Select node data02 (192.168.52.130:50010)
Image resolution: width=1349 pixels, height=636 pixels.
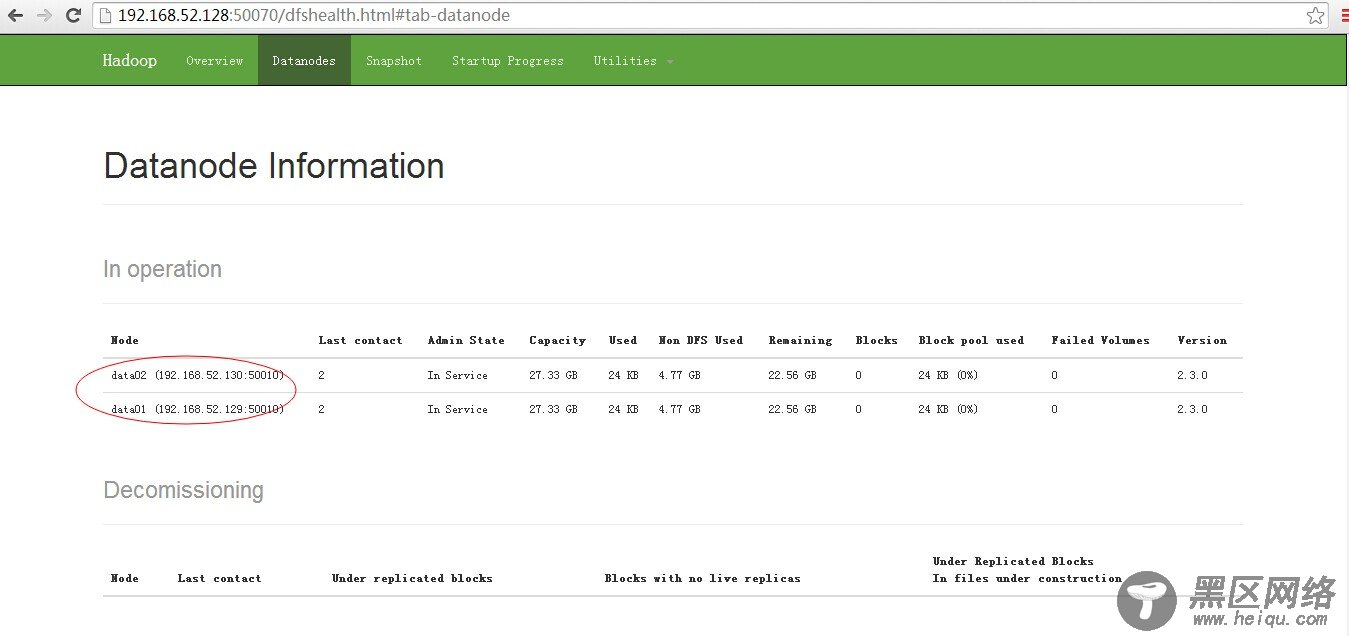point(197,375)
